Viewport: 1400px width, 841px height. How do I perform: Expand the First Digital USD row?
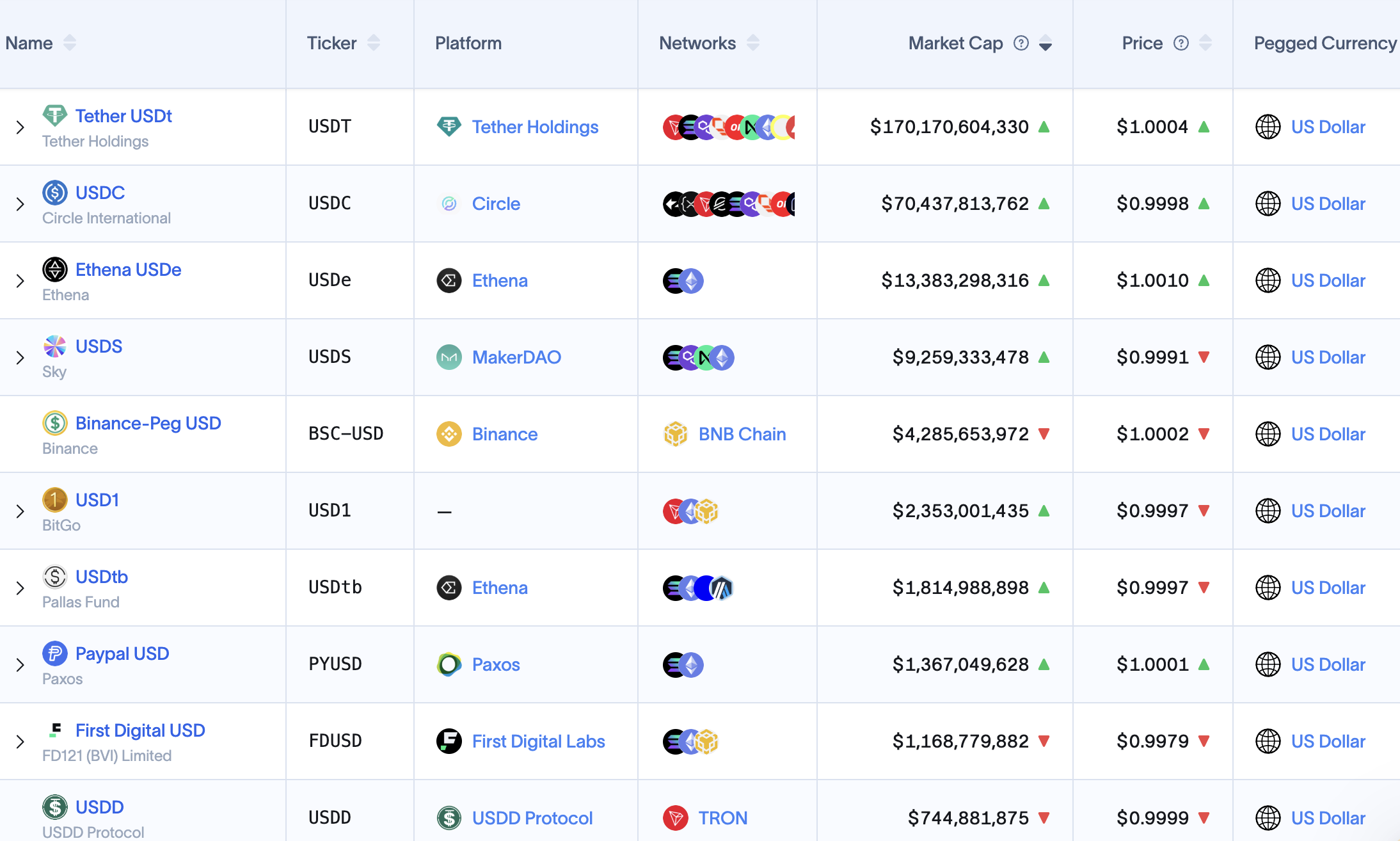(x=20, y=741)
